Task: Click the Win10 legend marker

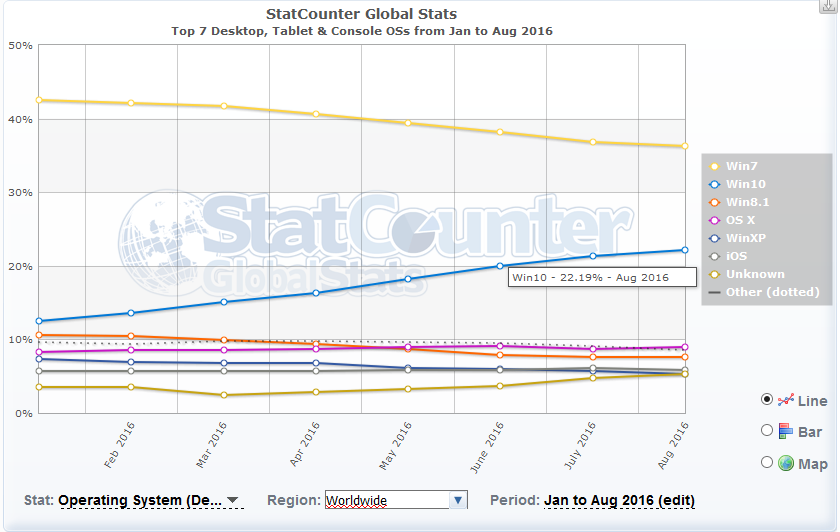Action: pyautogui.click(x=714, y=184)
